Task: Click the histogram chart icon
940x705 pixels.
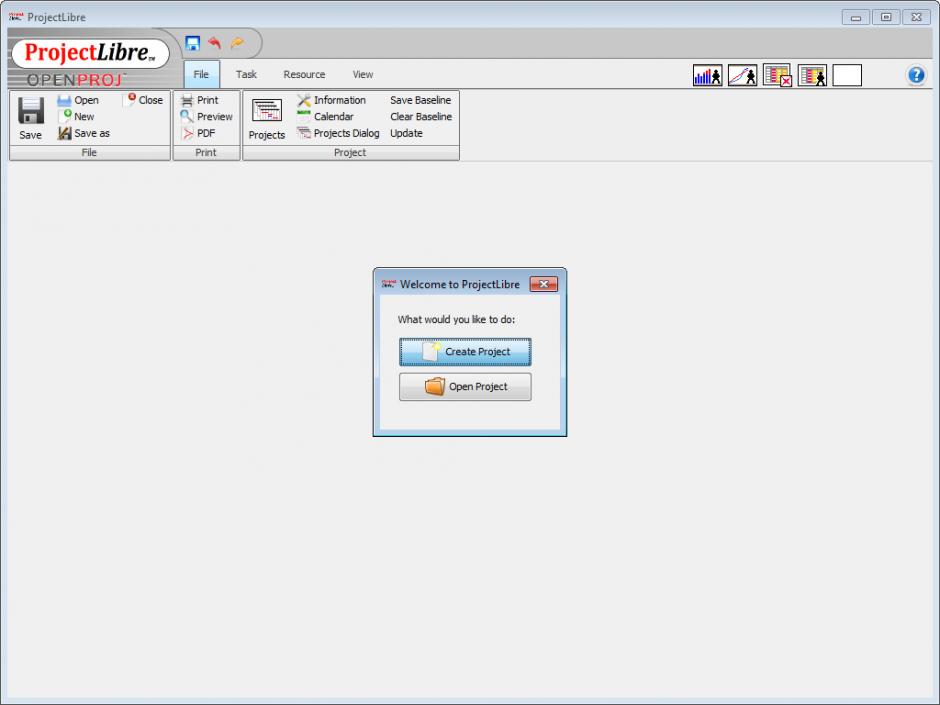Action: (x=707, y=76)
